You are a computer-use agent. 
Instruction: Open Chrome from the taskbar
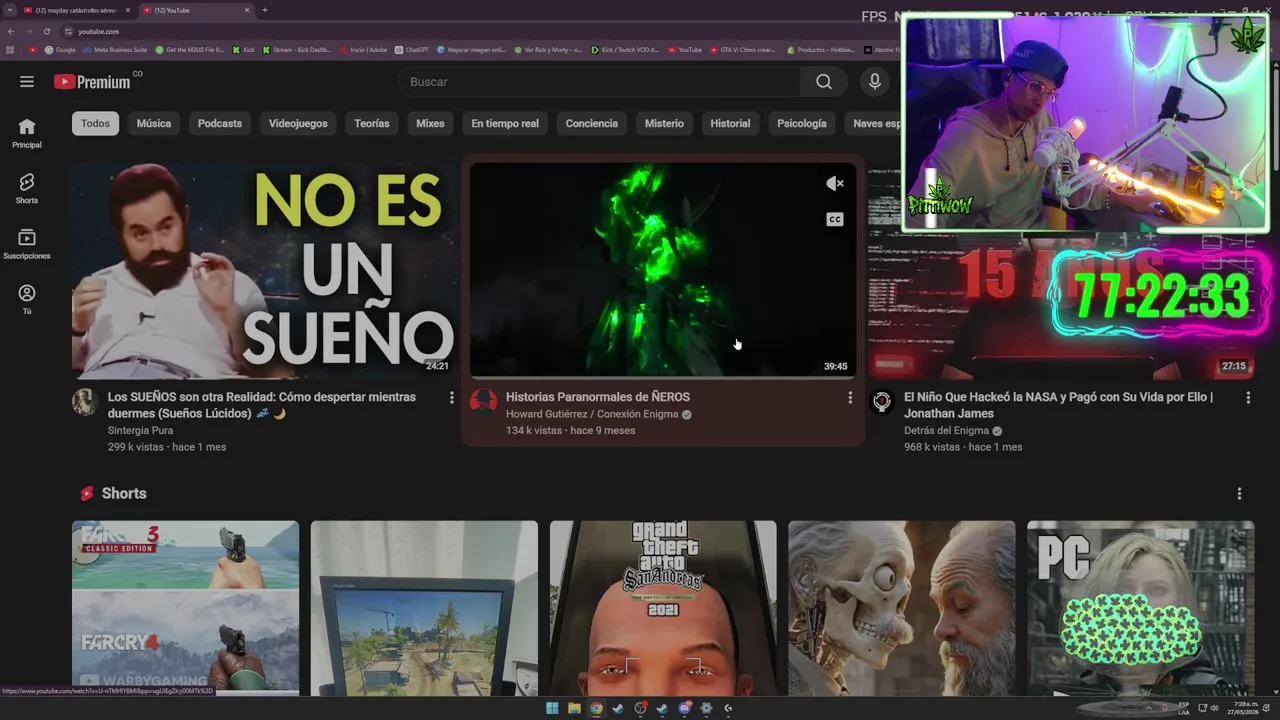[x=596, y=708]
